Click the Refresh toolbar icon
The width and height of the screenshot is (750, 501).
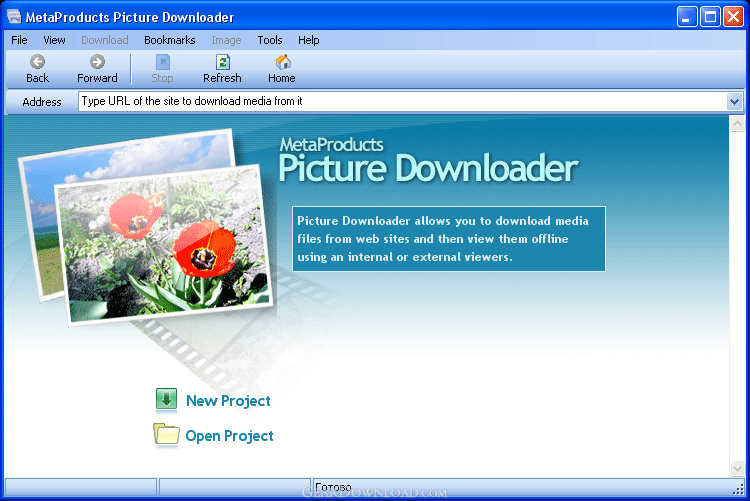pyautogui.click(x=222, y=62)
